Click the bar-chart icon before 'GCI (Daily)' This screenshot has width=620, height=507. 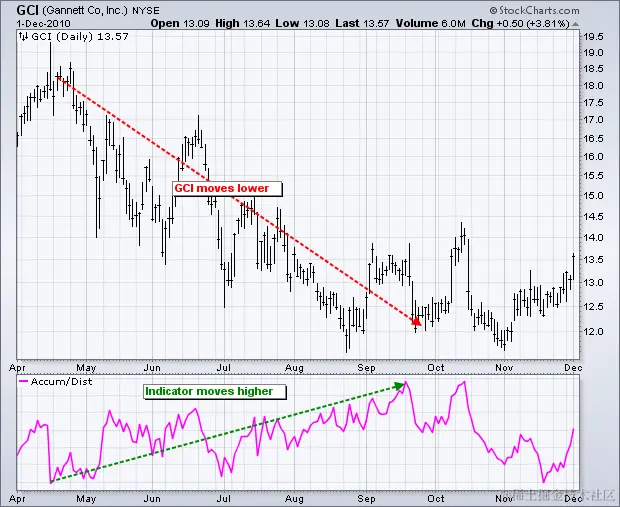pyautogui.click(x=23, y=37)
